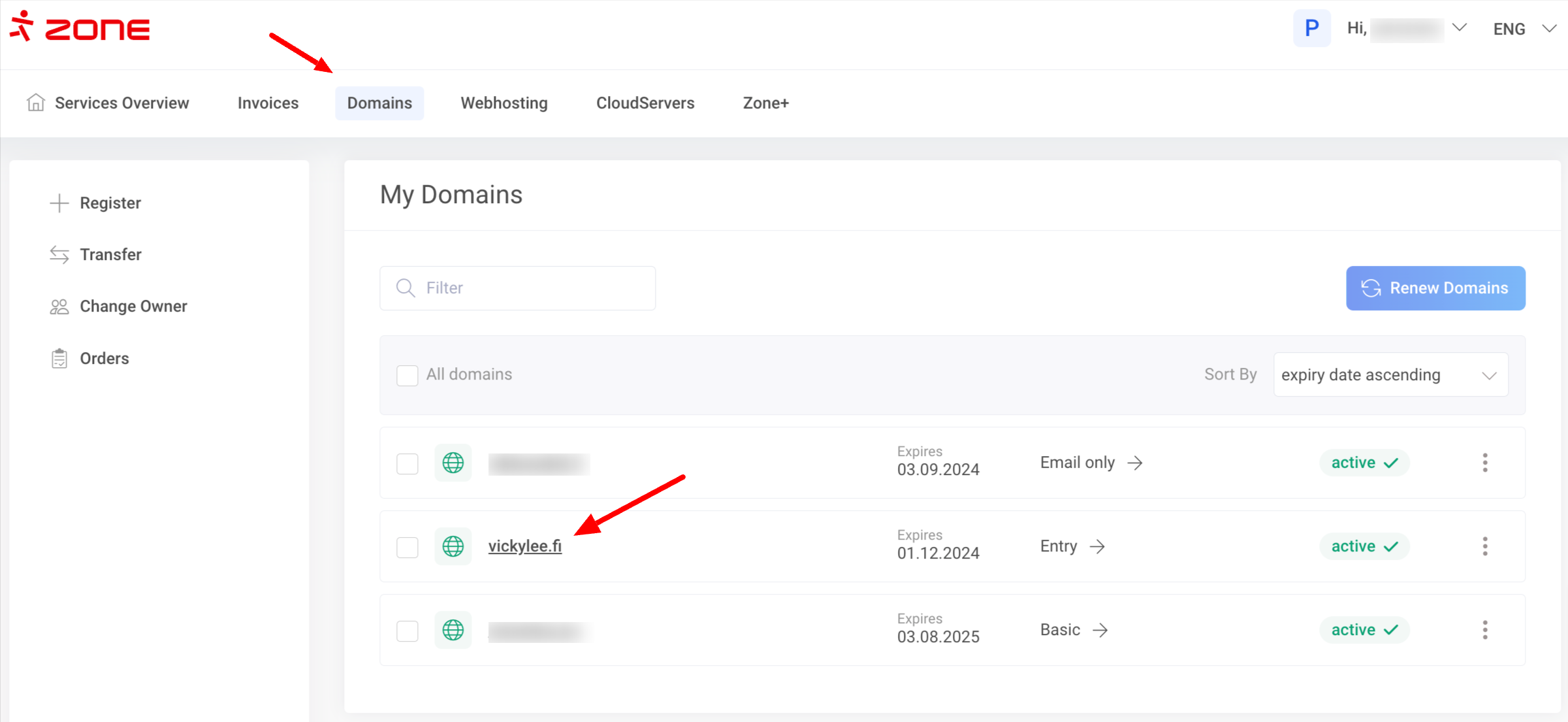Switch to the Webhosting tab
This screenshot has width=1568, height=722.
(504, 103)
